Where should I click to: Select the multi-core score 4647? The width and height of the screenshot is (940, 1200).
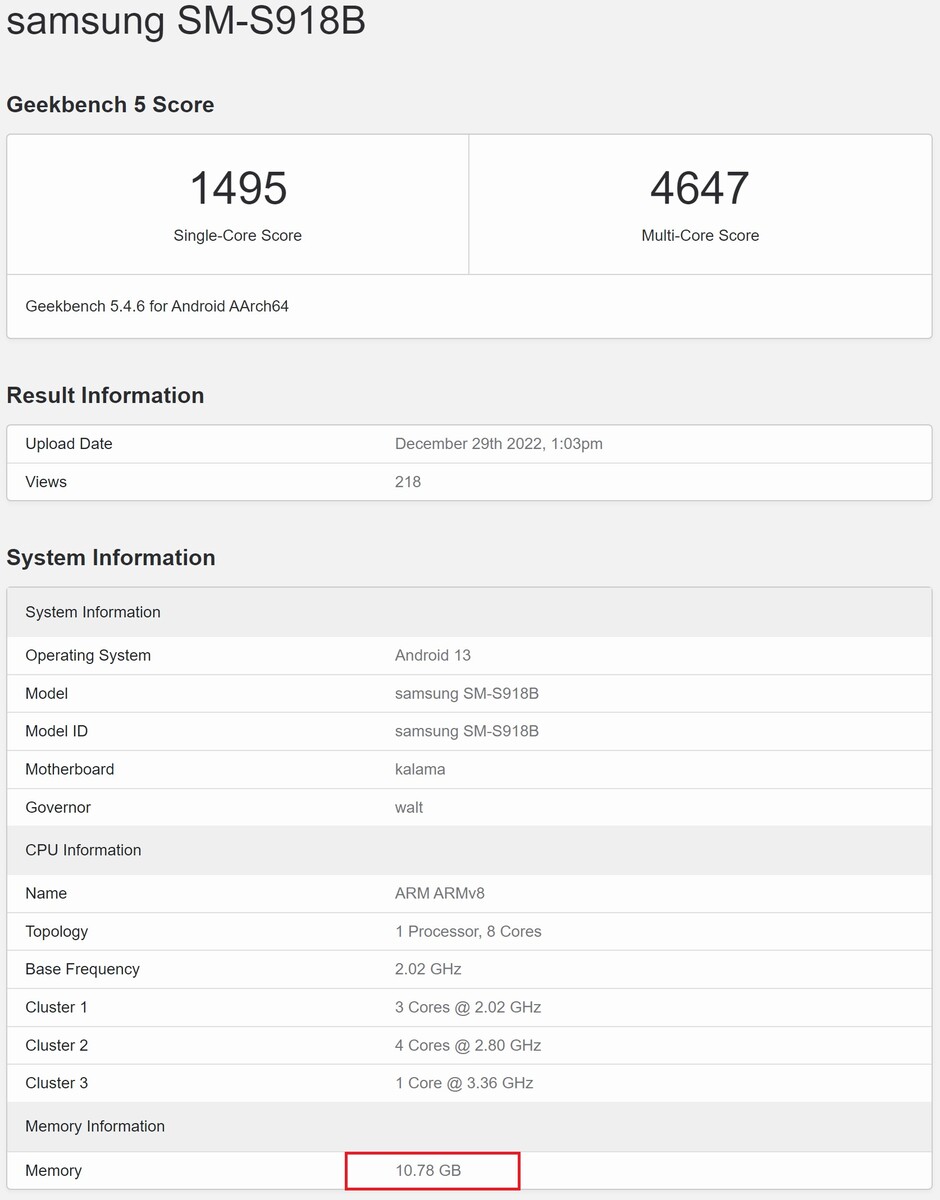(x=699, y=188)
